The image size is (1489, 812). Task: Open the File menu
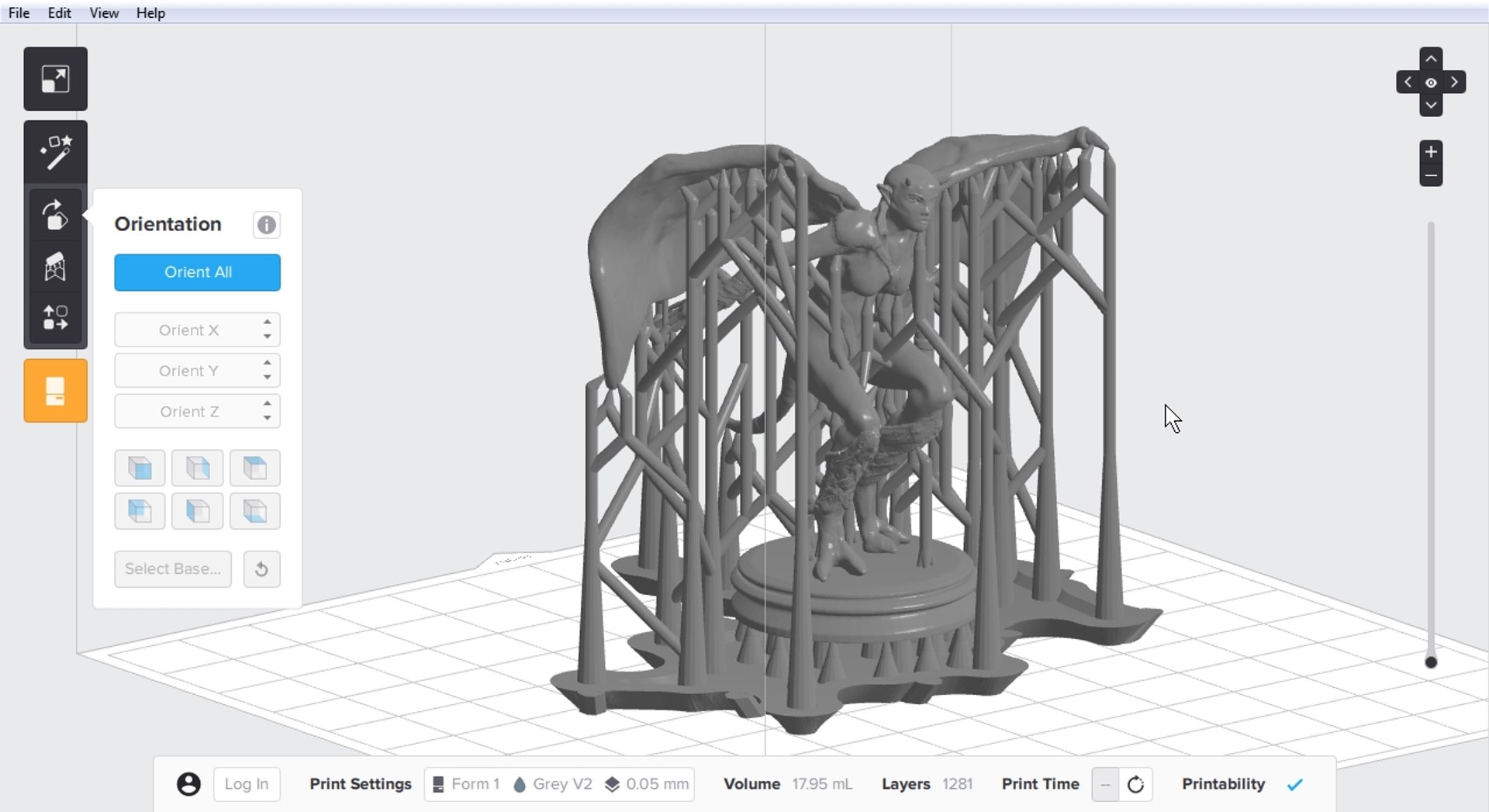[19, 12]
